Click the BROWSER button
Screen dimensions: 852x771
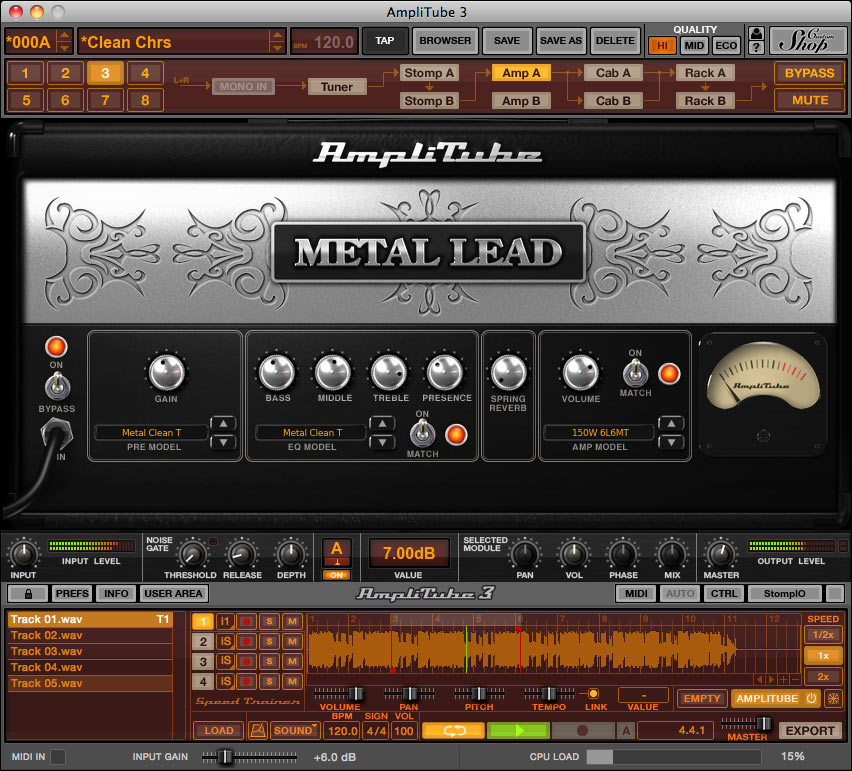[x=444, y=41]
